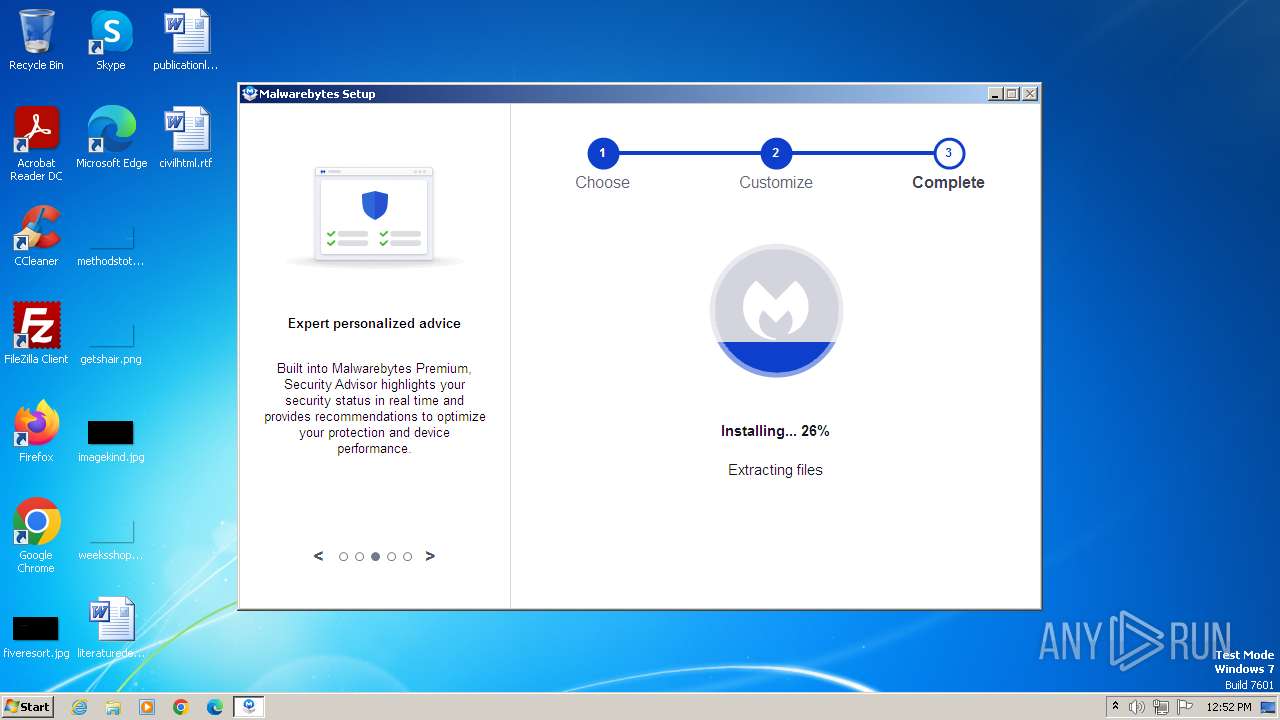The height and width of the screenshot is (720, 1280).
Task: Select imagekind.jpg desktop file
Action: pos(111,441)
